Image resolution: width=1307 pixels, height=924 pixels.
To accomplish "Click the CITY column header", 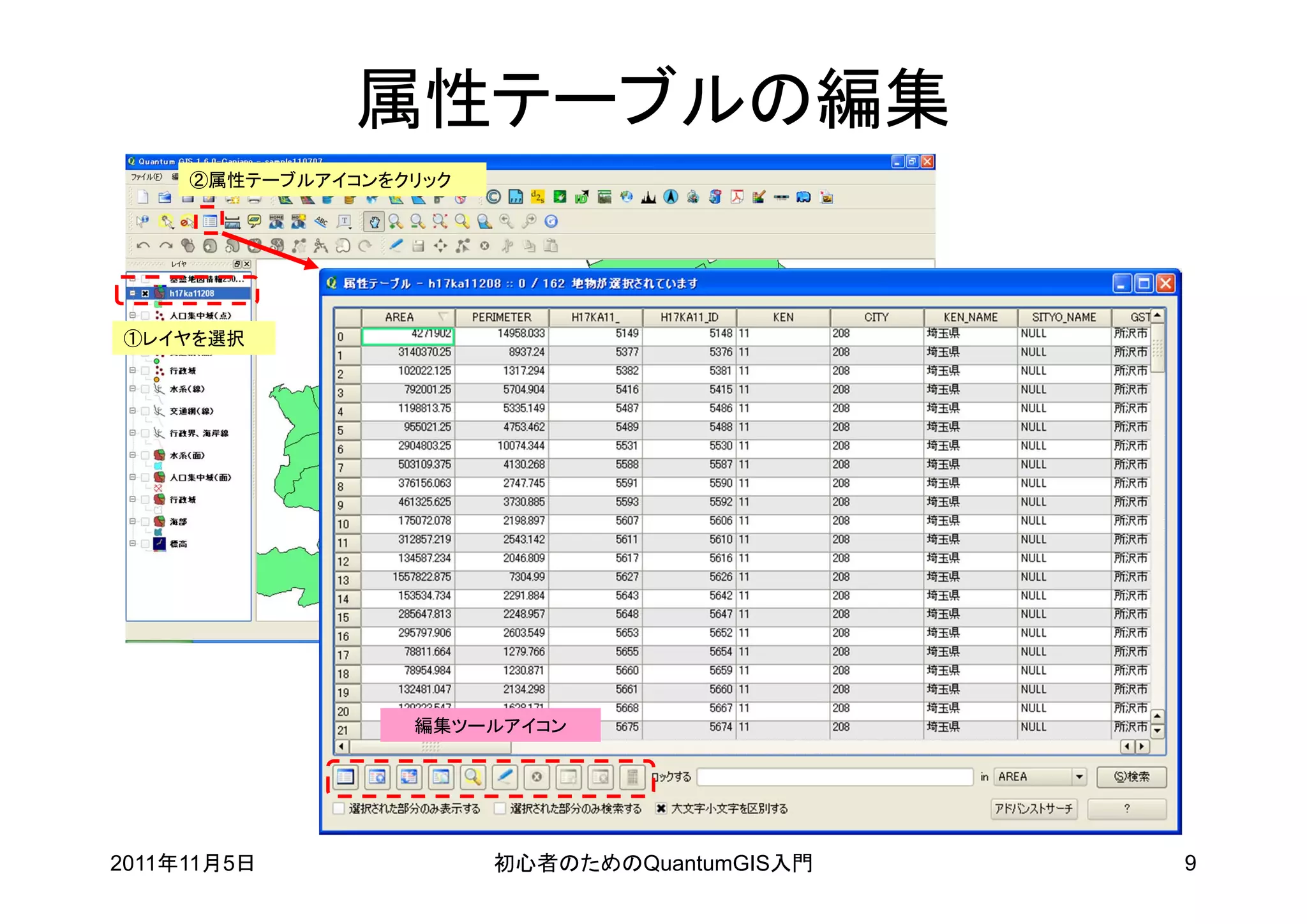I will (876, 317).
